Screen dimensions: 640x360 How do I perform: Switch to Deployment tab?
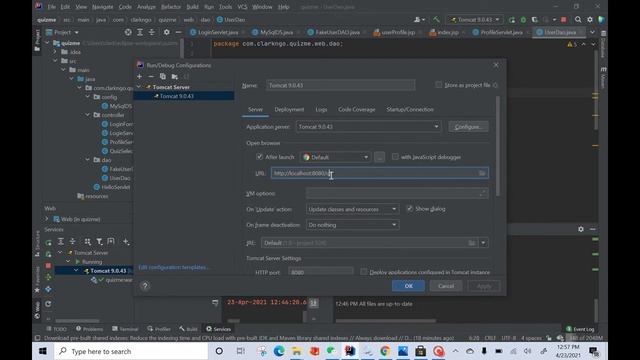tap(289, 109)
